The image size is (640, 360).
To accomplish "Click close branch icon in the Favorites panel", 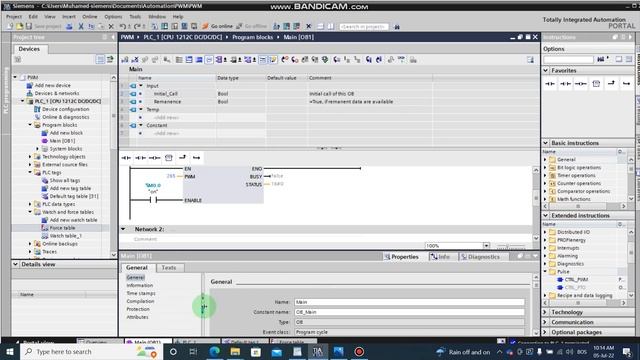I will pyautogui.click(x=626, y=84).
